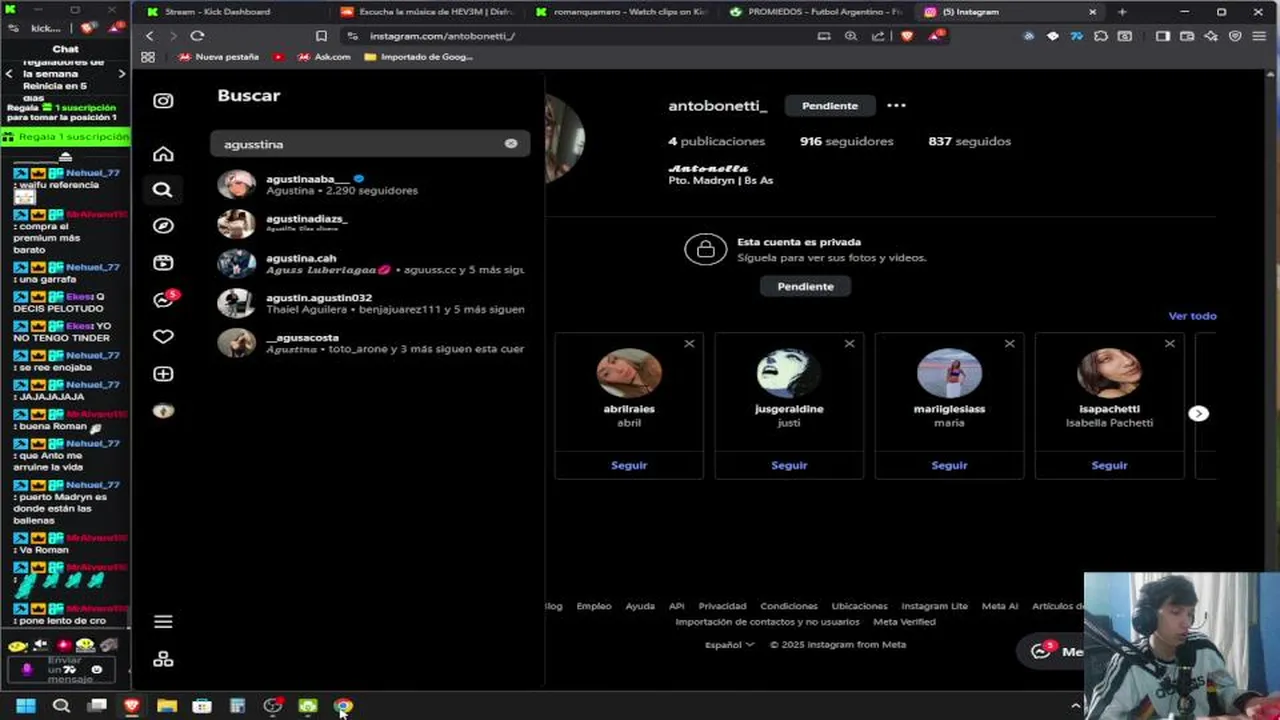Screen dimensions: 1280x720
Task: Follow mariiglesiass with Seguir
Action: point(949,465)
